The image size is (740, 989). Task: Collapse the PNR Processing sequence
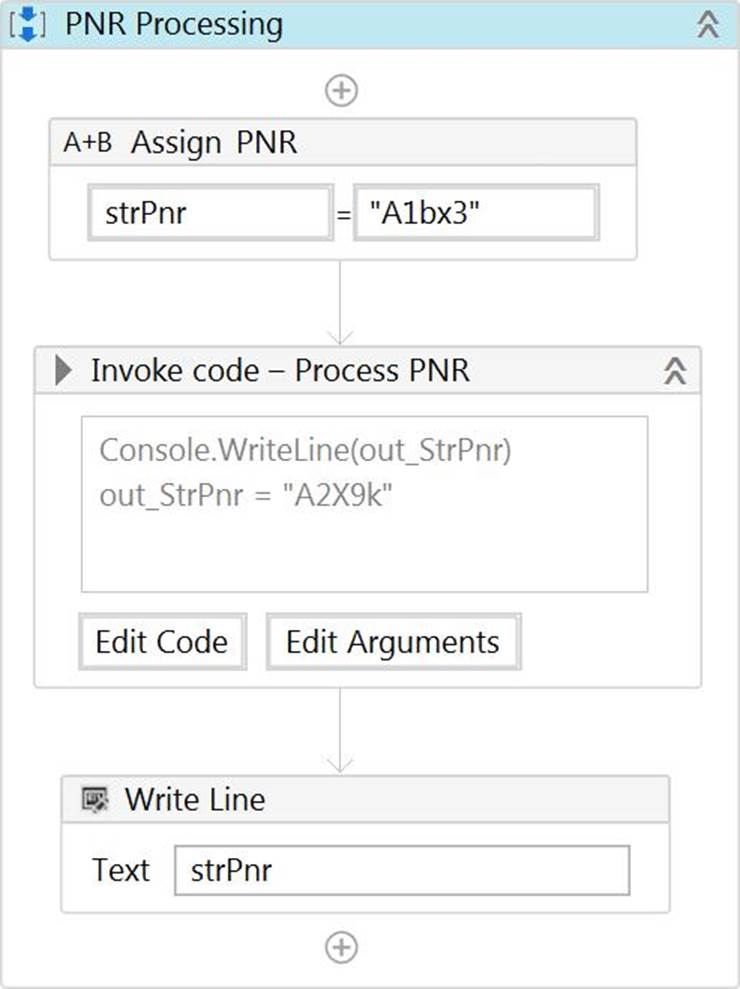point(708,26)
